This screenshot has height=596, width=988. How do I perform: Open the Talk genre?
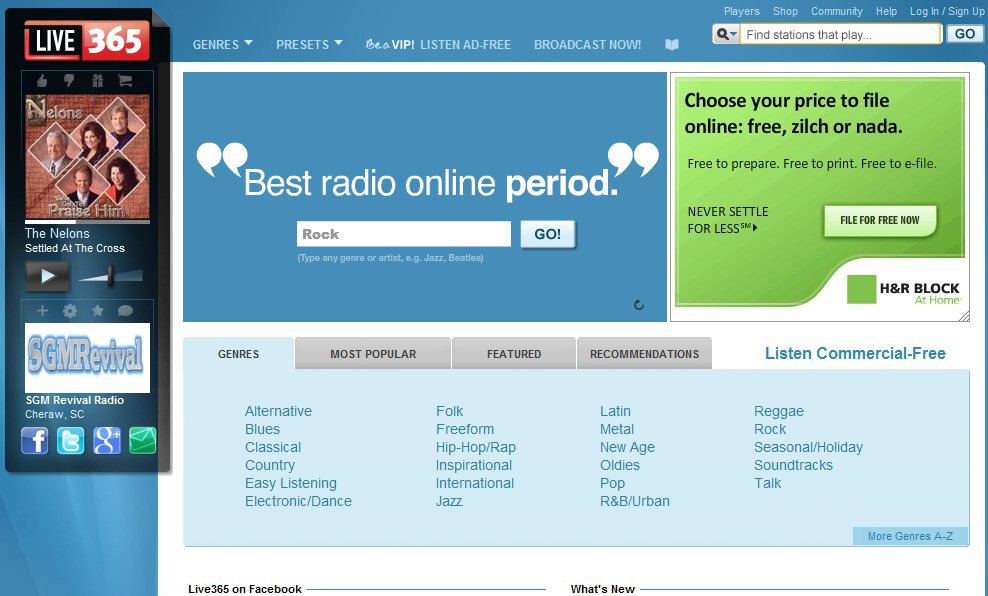[767, 483]
